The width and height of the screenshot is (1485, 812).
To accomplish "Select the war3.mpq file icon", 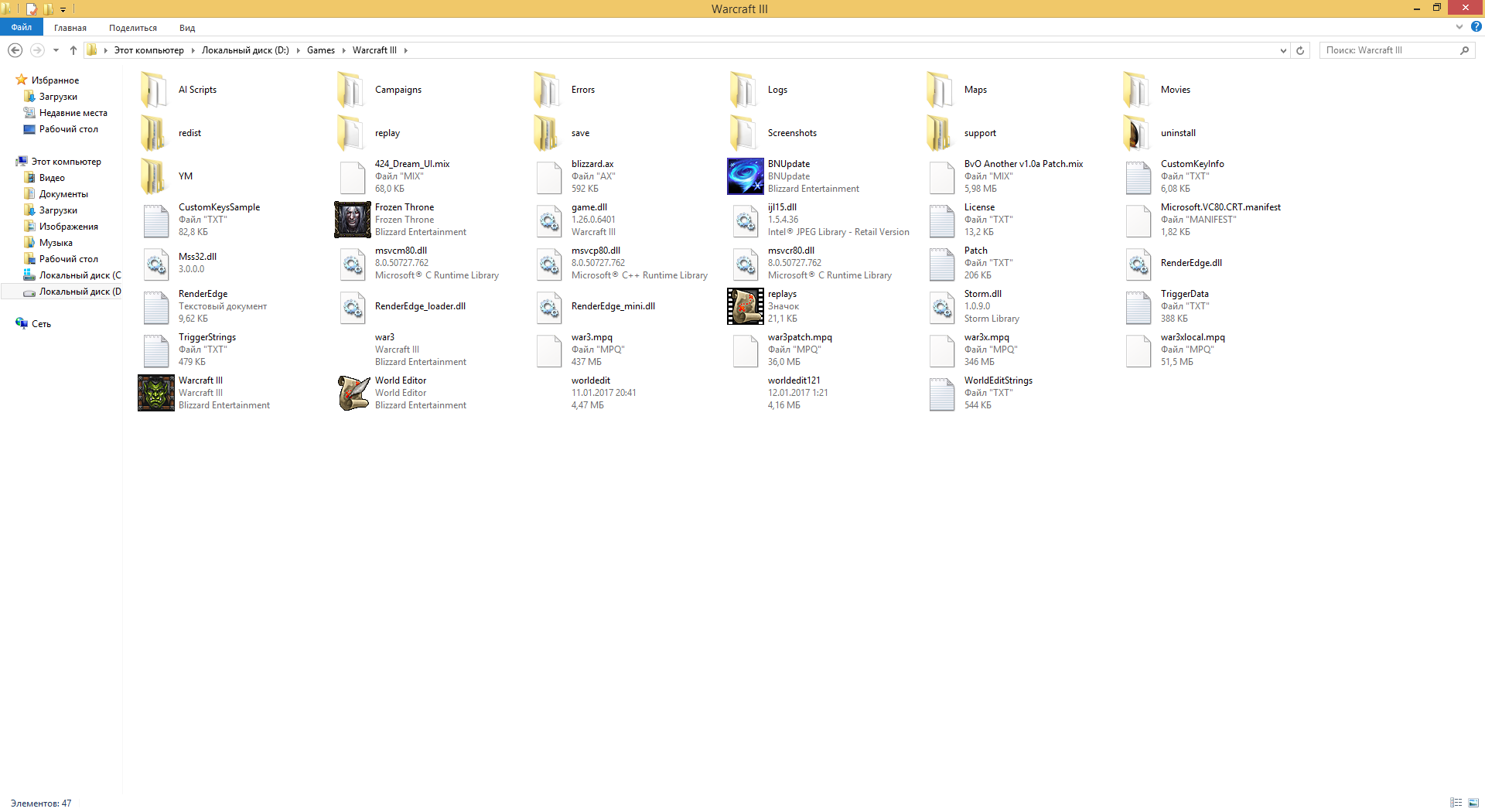I will [549, 350].
